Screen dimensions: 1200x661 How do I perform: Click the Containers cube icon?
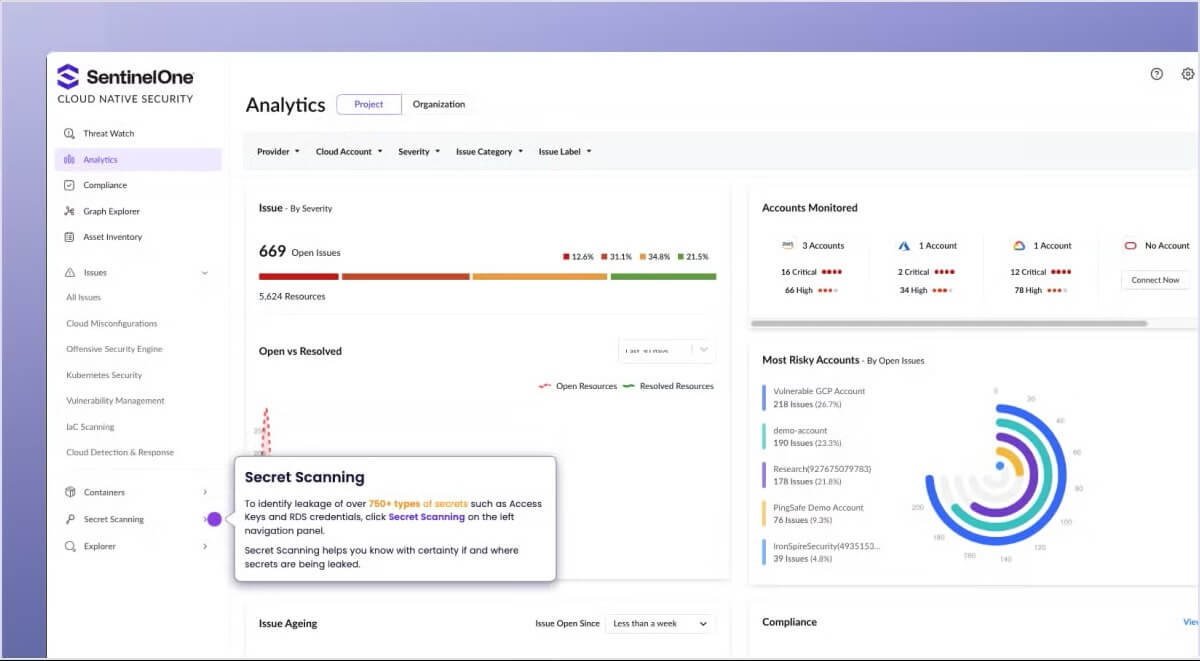click(70, 492)
